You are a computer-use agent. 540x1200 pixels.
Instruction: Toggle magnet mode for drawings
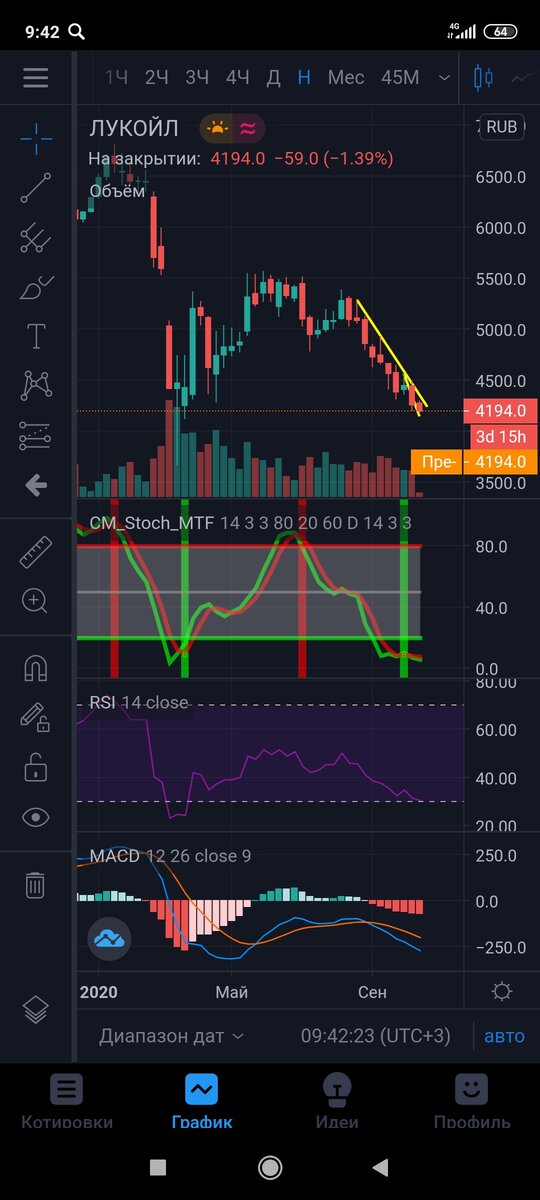36,667
